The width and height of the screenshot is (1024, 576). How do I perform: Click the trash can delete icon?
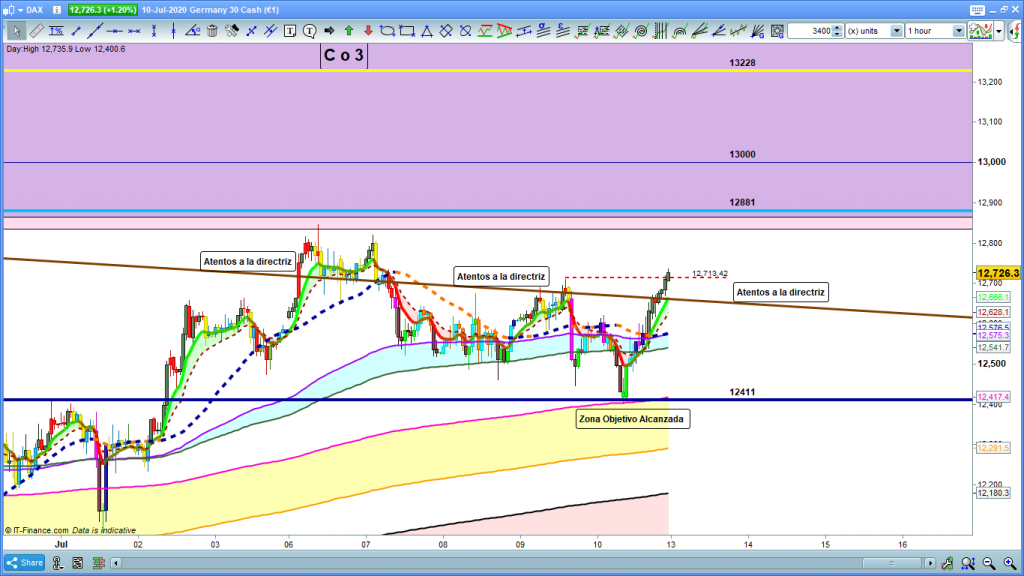pyautogui.click(x=212, y=31)
